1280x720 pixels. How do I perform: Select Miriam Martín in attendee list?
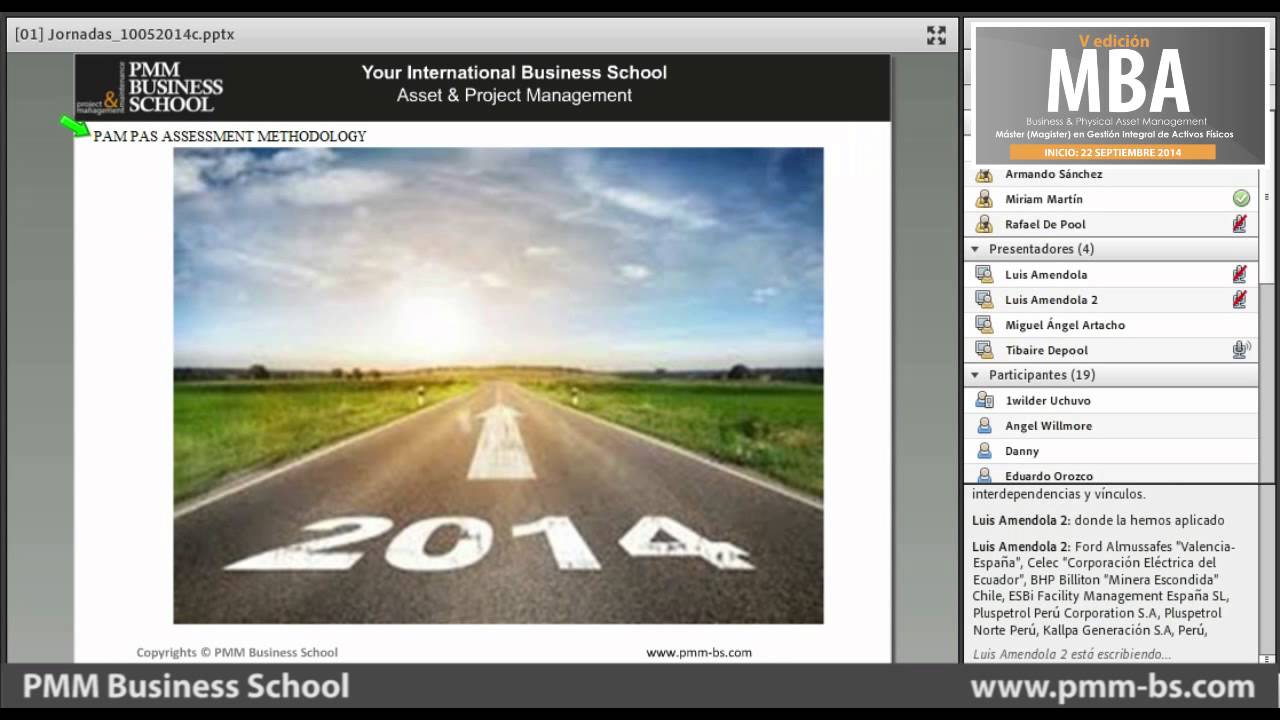[1111, 199]
